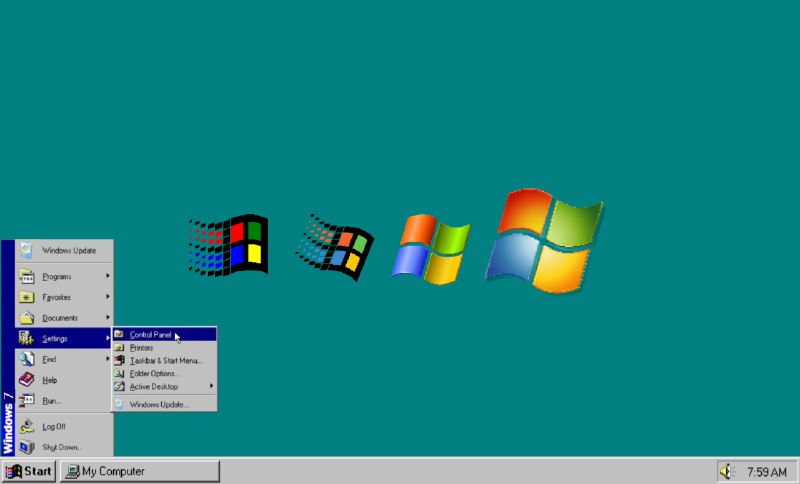800x484 pixels.
Task: Click the Control Panel icon
Action: 119,335
